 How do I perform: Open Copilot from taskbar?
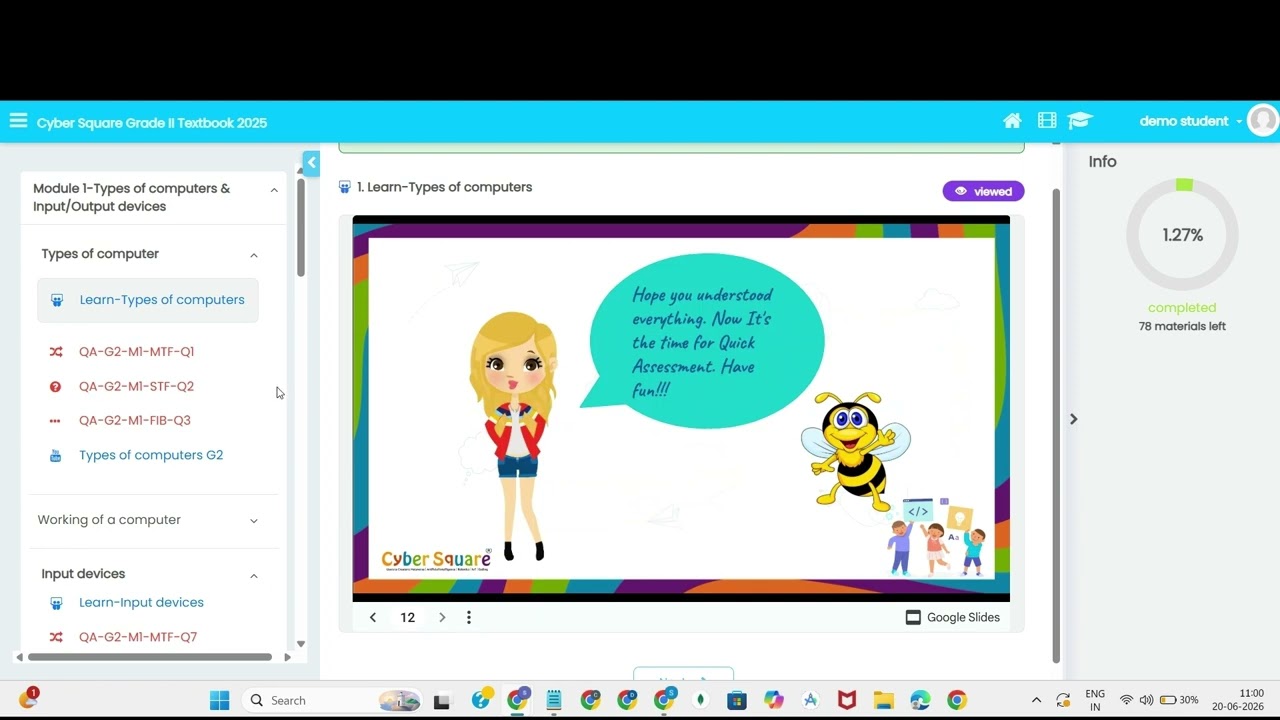click(x=774, y=700)
